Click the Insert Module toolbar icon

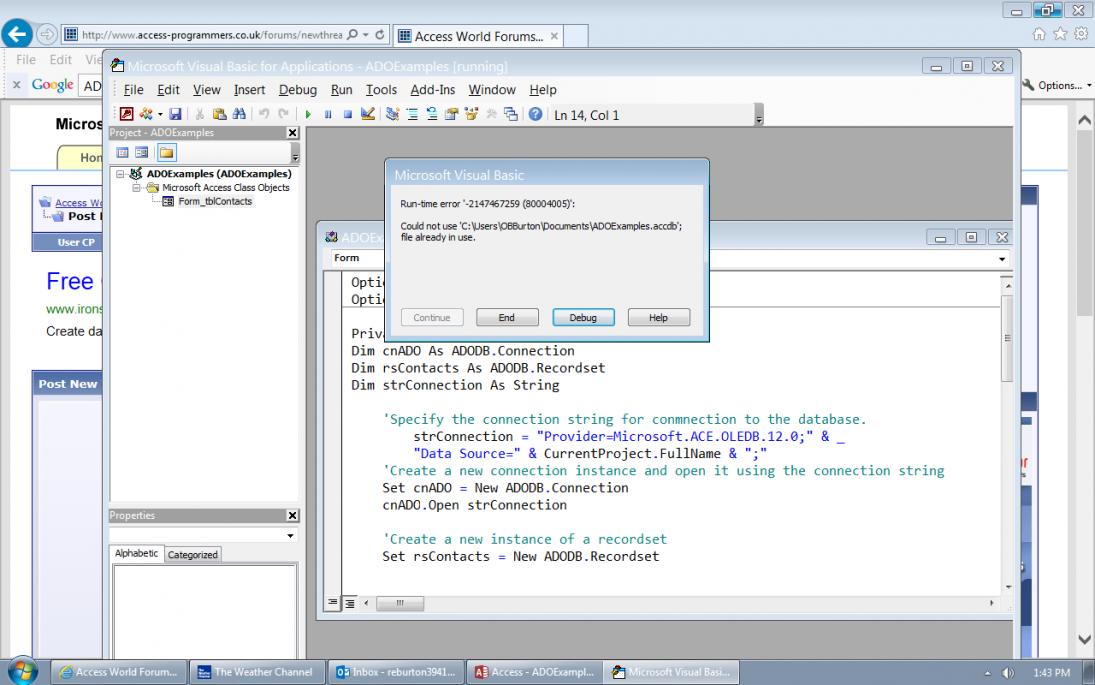pos(146,114)
